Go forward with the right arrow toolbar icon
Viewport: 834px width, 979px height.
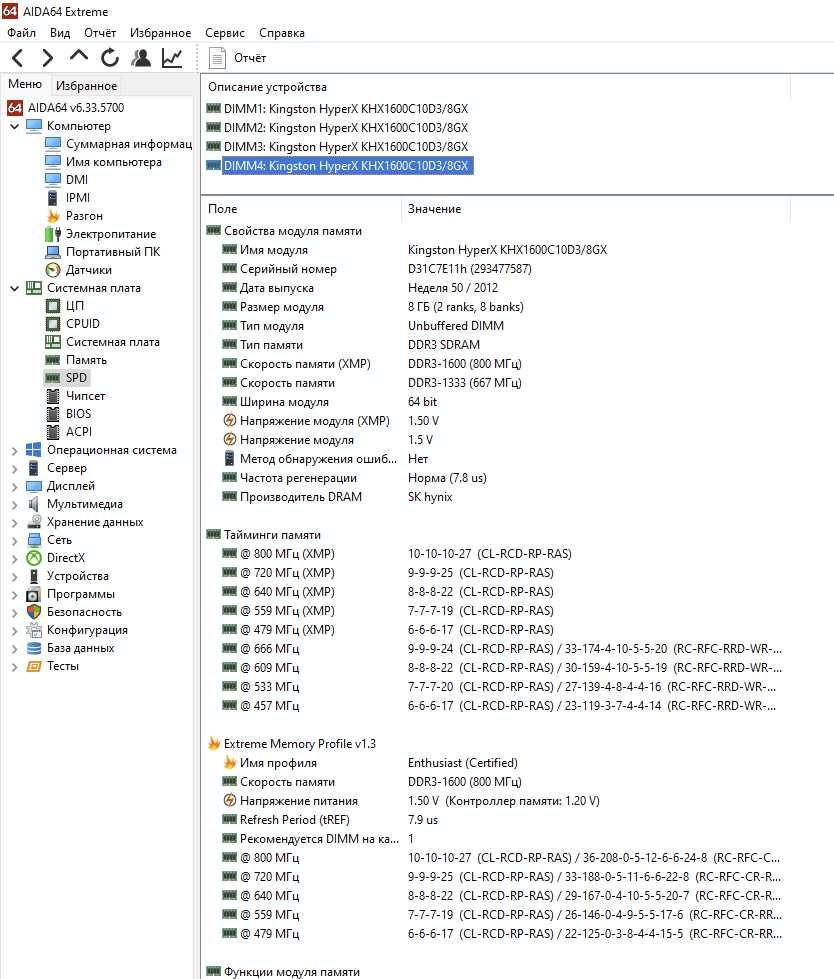[x=47, y=58]
